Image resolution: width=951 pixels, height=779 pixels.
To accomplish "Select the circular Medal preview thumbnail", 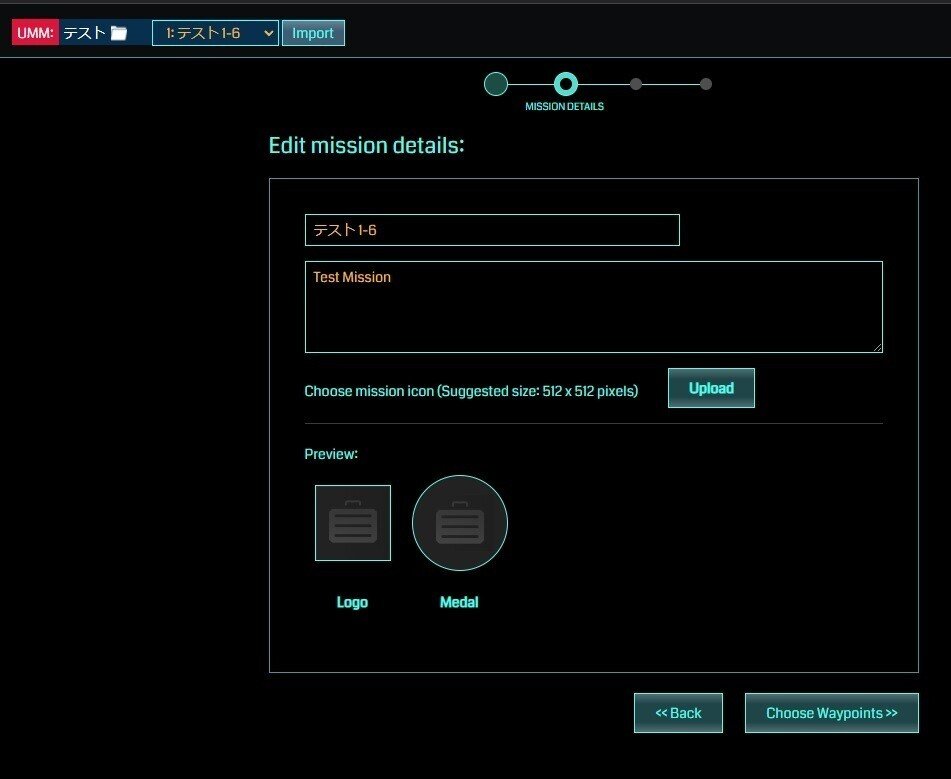I will point(460,523).
